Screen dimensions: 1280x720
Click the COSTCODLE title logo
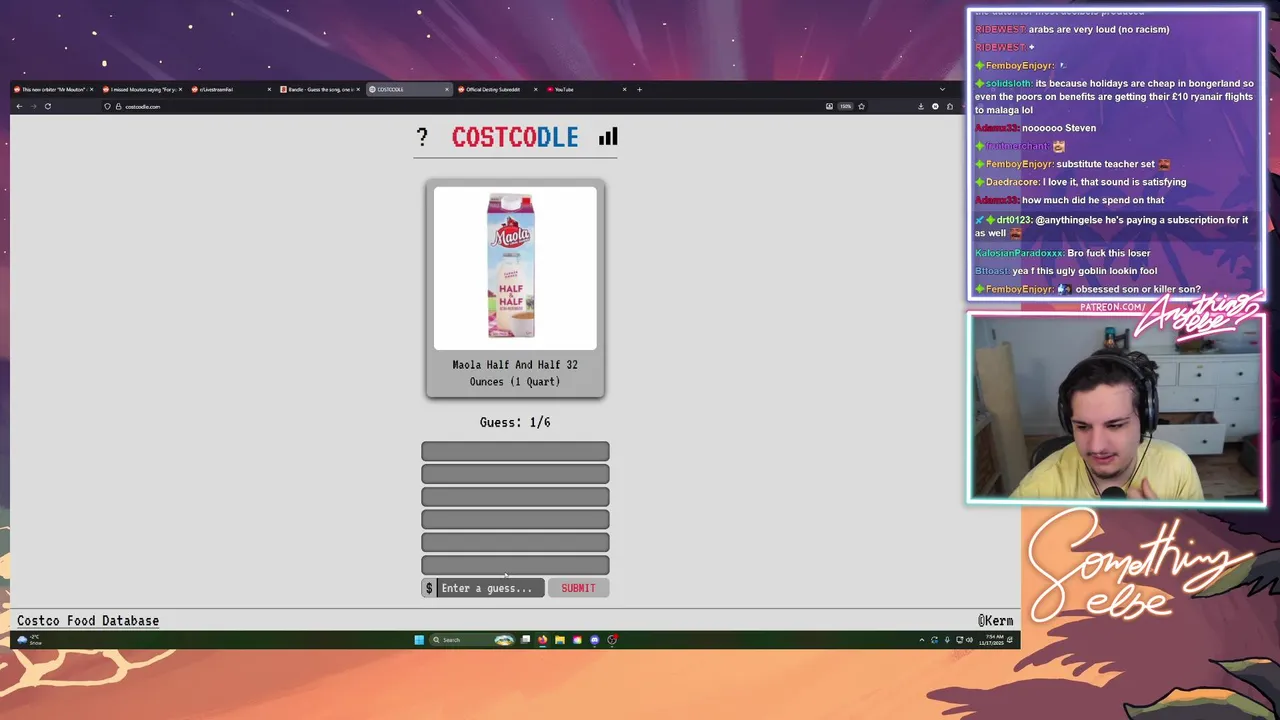[x=515, y=137]
